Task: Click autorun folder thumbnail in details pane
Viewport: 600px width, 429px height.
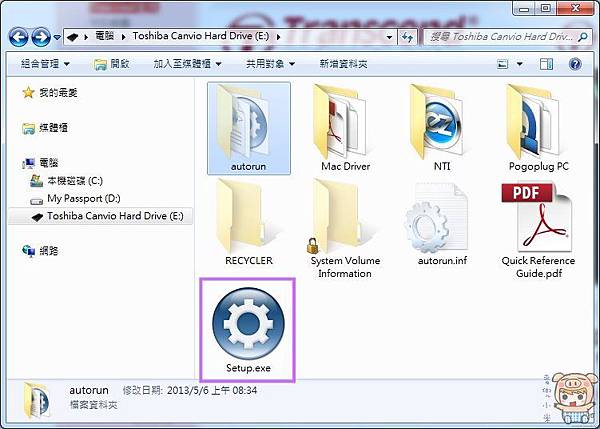Action: click(x=36, y=401)
